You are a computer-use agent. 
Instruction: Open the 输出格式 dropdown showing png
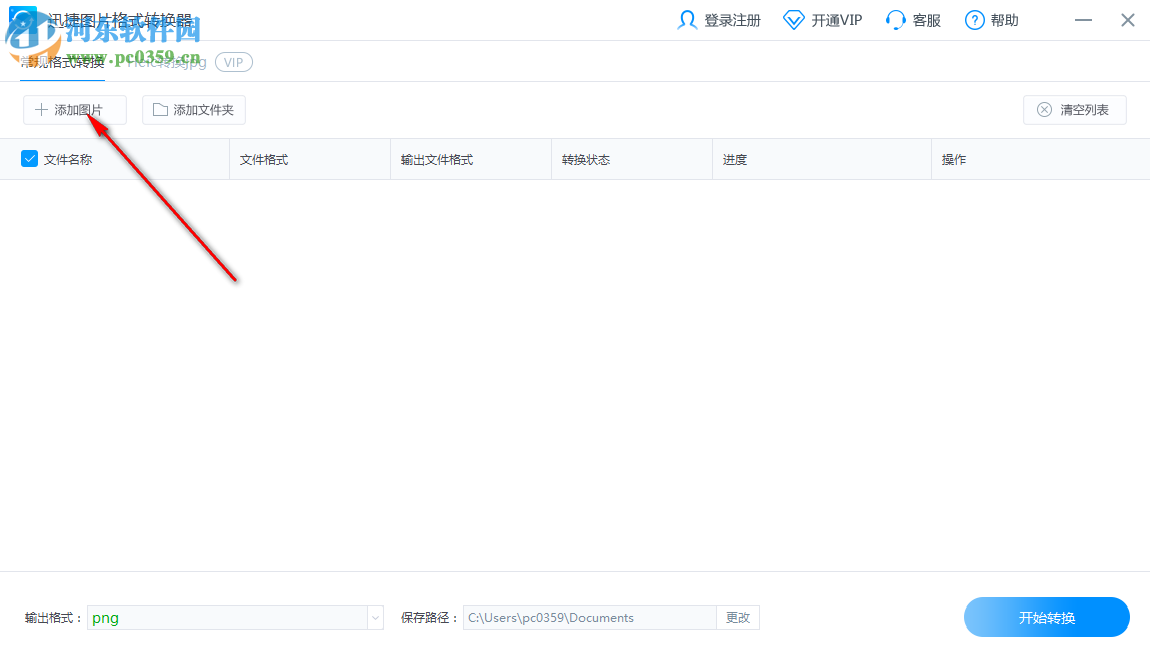pos(235,617)
